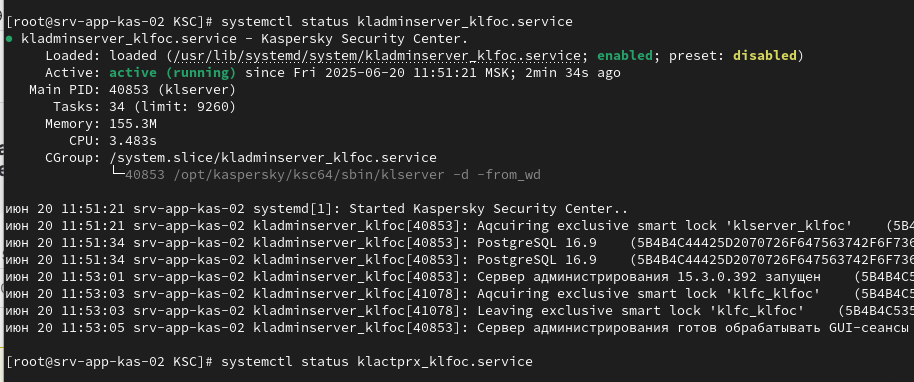This screenshot has height=382, width=914.
Task: Click the yellow 'disabled' preset word
Action: (x=764, y=56)
